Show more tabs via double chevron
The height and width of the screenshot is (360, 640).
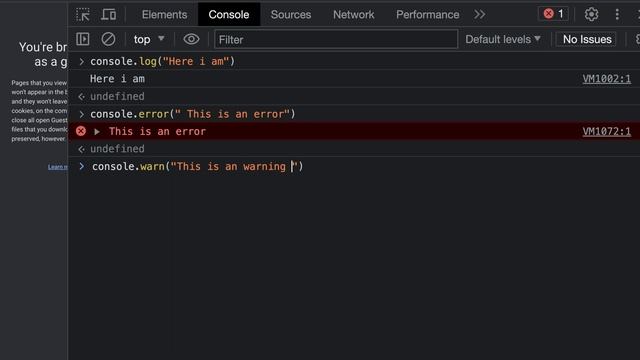point(480,15)
